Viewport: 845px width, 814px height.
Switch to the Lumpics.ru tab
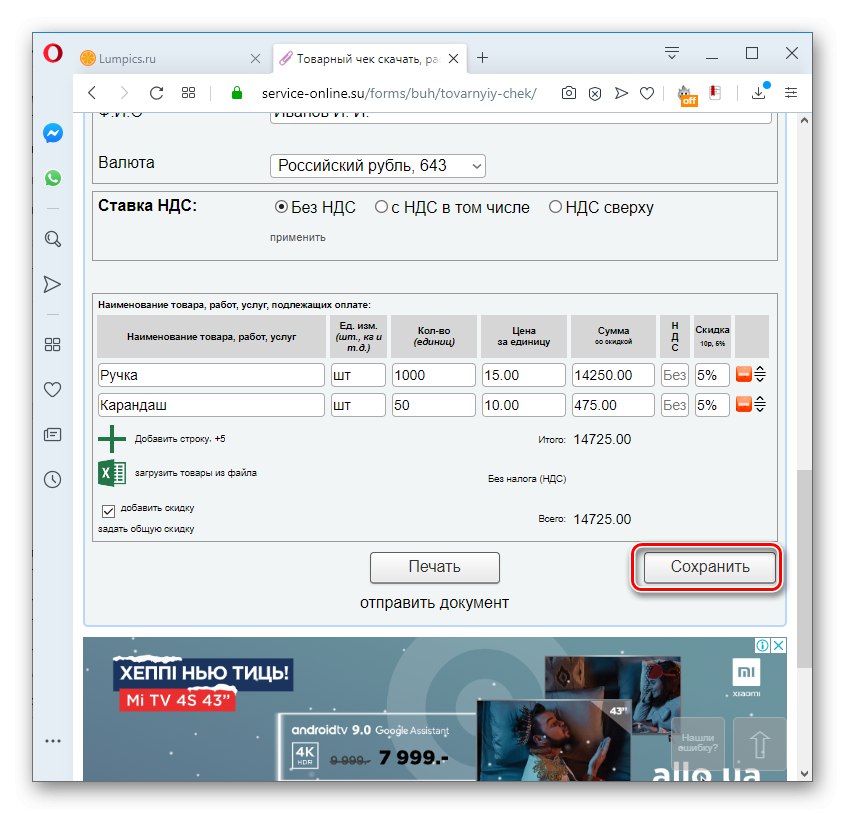click(171, 58)
